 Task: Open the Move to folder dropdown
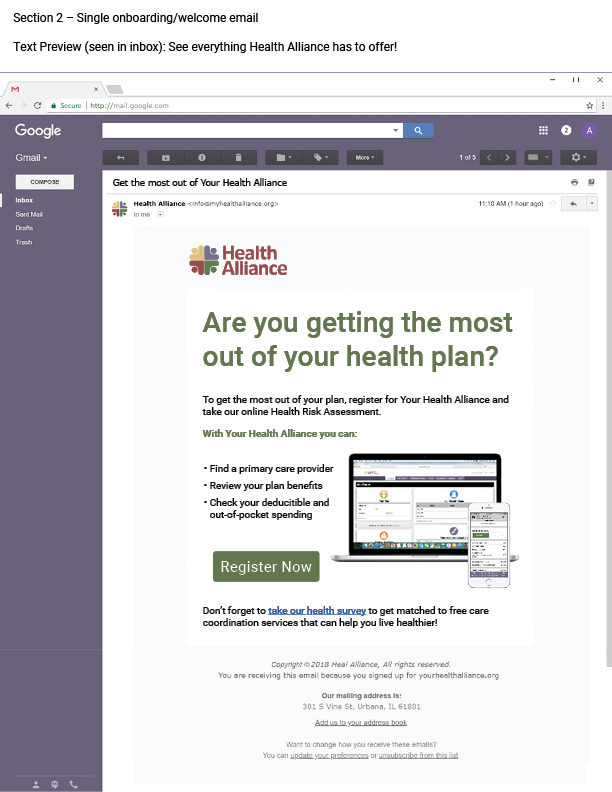coord(281,158)
